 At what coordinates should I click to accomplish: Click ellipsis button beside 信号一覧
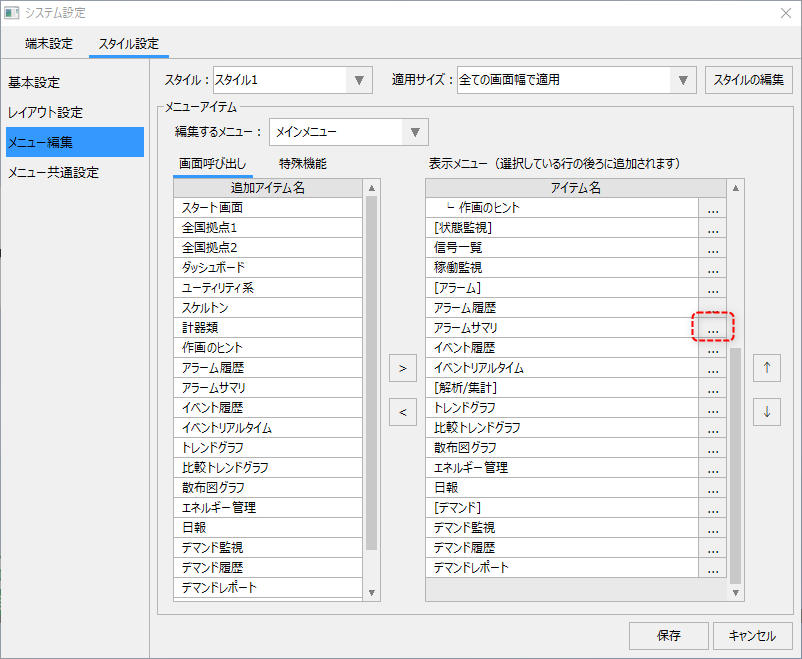pyautogui.click(x=712, y=248)
